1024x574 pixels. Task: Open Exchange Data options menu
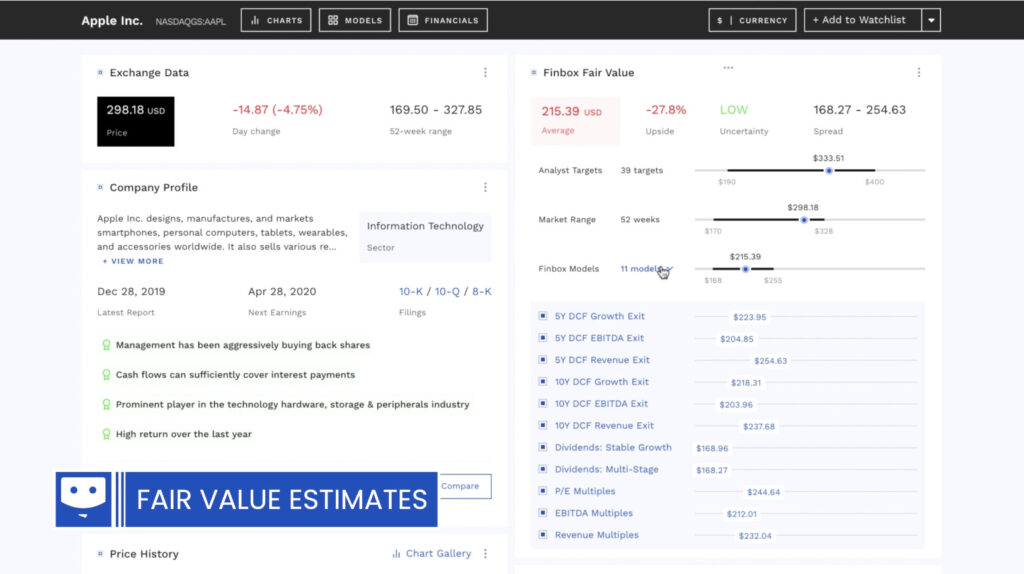coord(485,72)
